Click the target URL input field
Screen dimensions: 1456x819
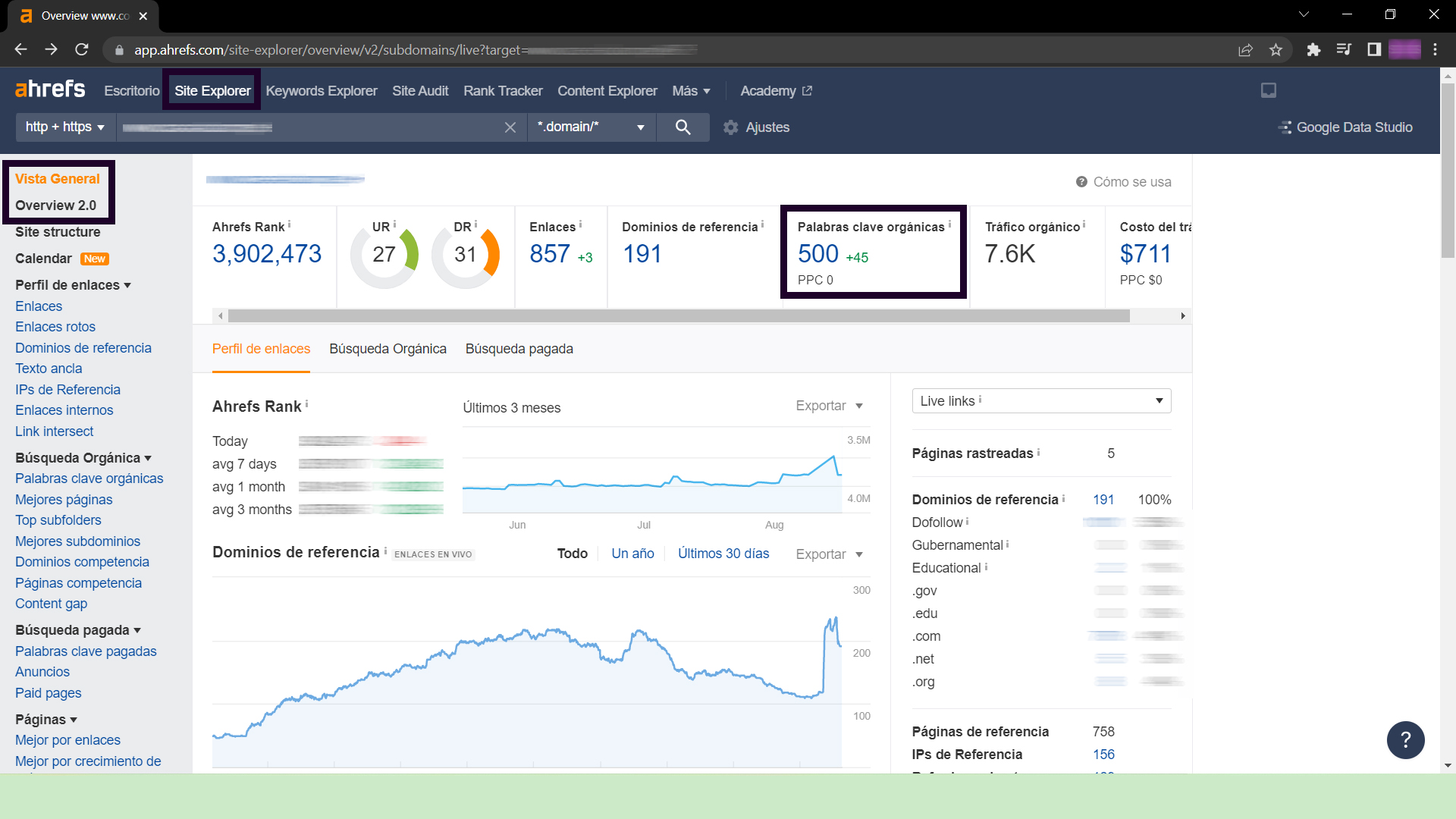click(x=309, y=127)
